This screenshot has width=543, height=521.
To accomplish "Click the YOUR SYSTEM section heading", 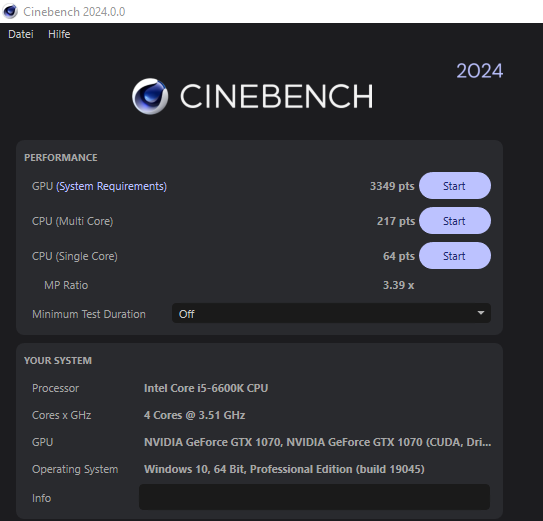I will [x=58, y=361].
